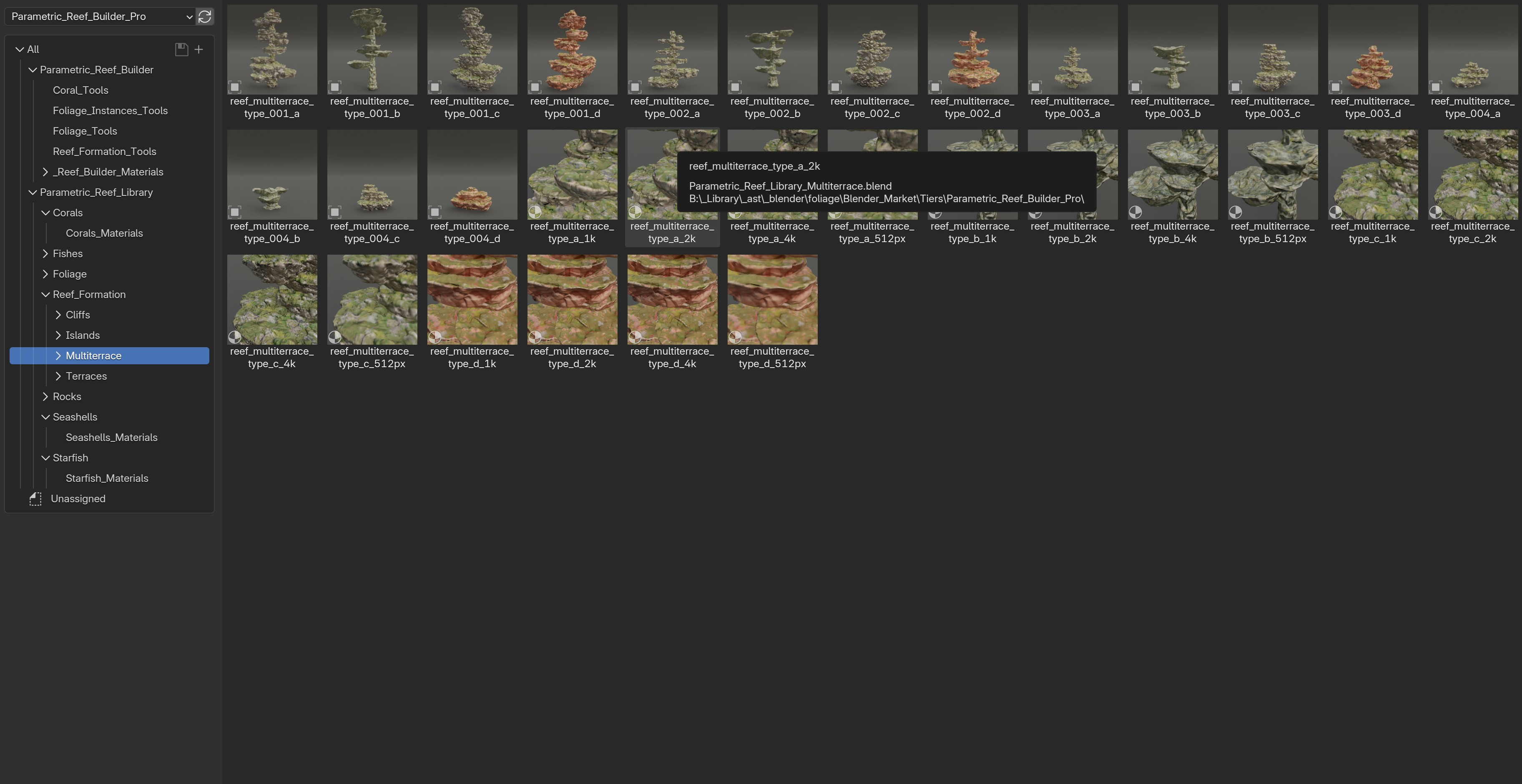Click object icon on reef_multiterrace_type_004_d thumbnail
The height and width of the screenshot is (784, 1522).
tap(435, 212)
